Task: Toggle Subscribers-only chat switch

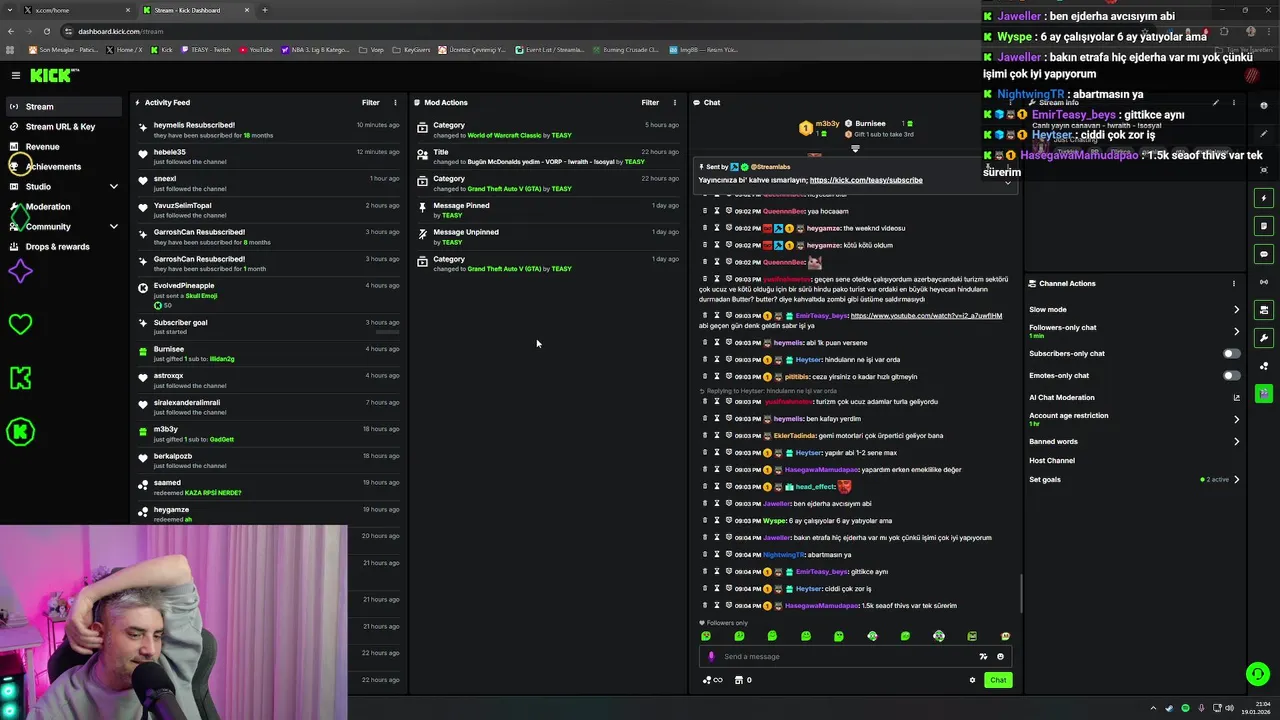Action: pos(1232,353)
